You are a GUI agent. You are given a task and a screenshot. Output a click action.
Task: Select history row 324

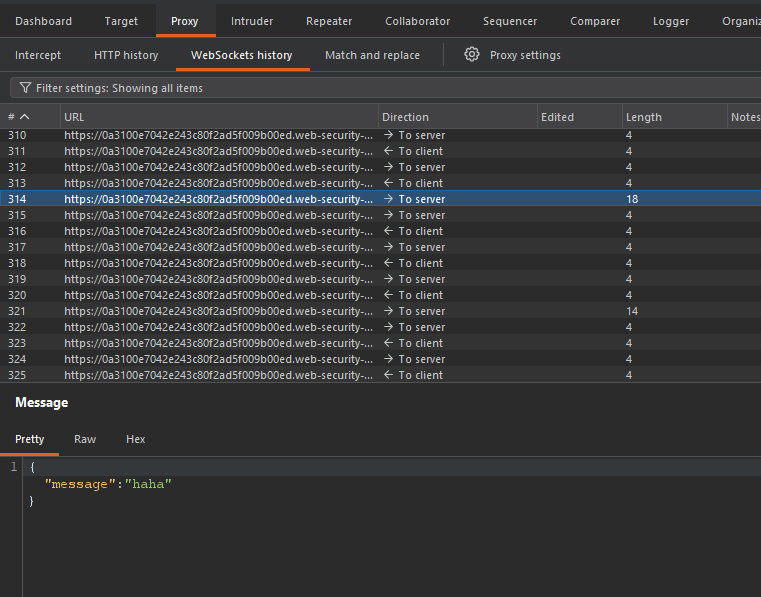[x=380, y=359]
